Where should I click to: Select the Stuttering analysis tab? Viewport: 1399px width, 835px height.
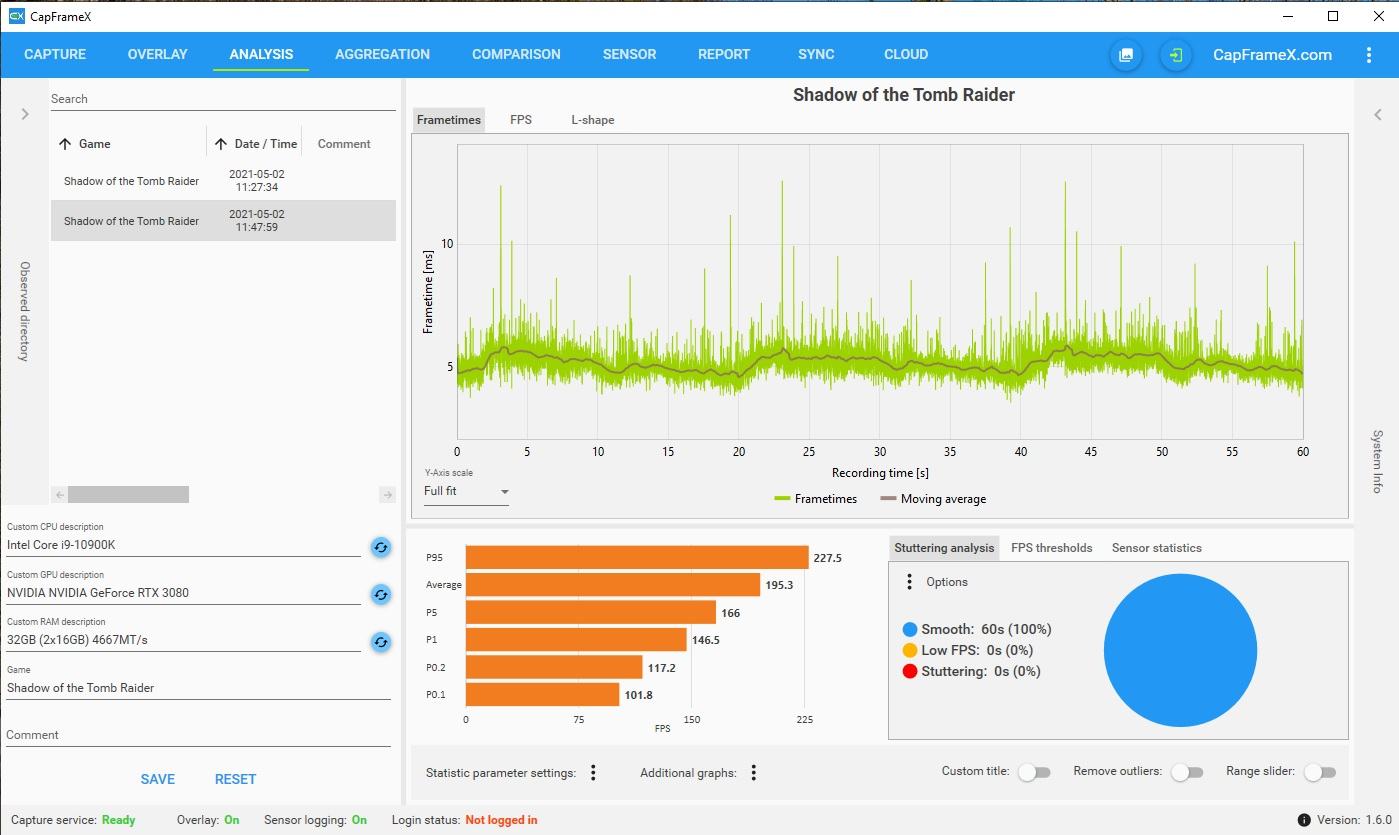(x=945, y=548)
